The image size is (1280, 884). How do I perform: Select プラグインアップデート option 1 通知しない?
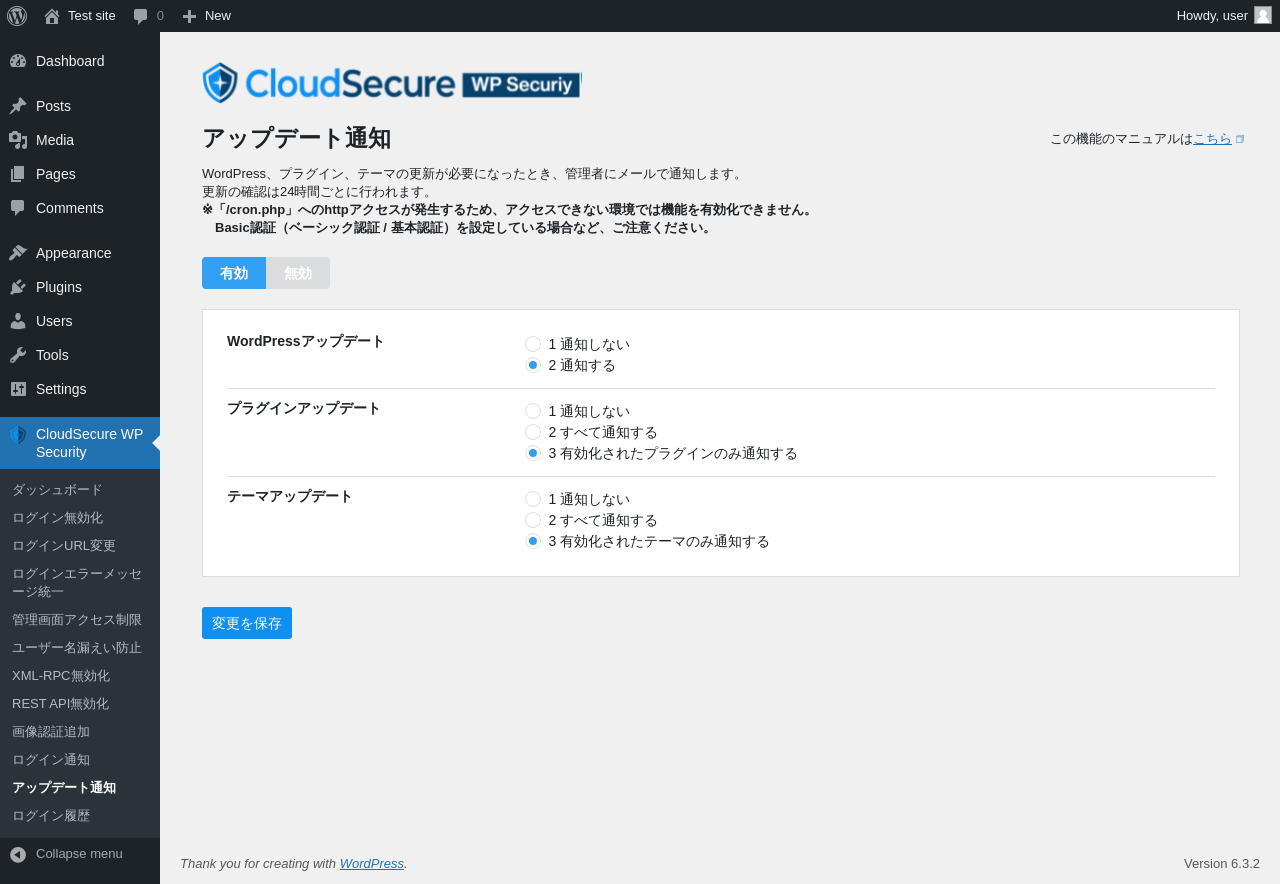point(533,411)
